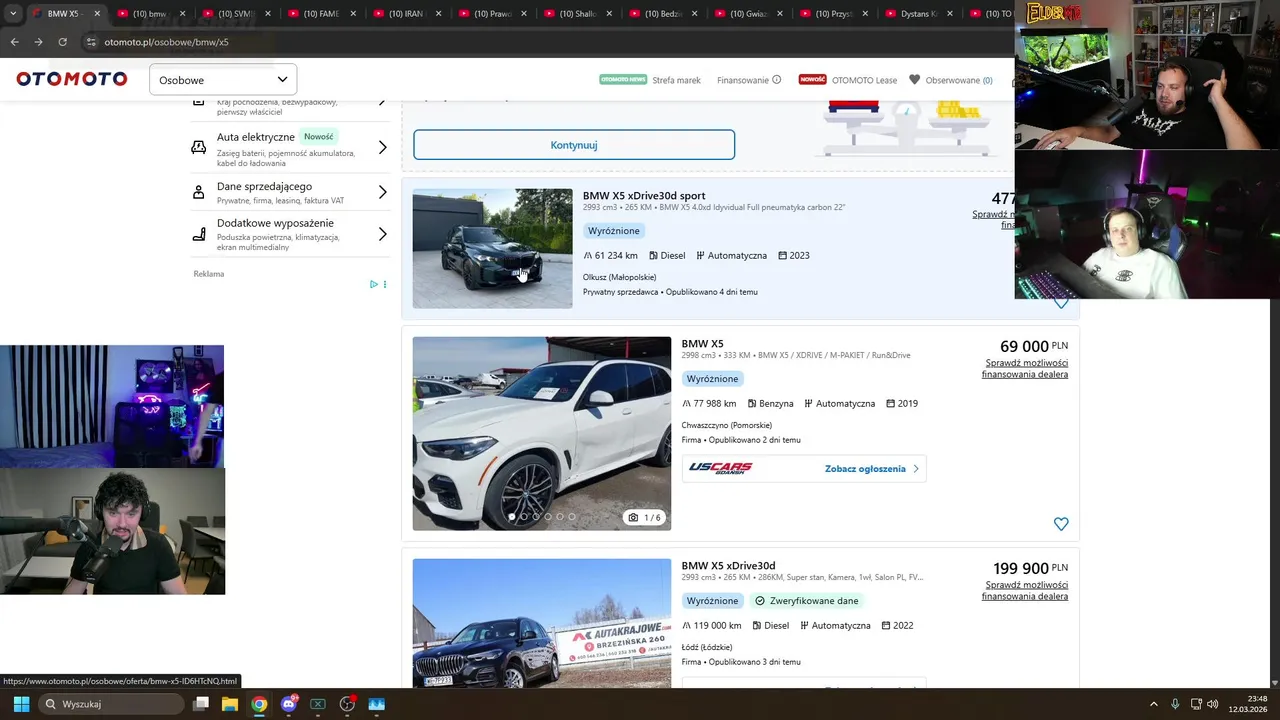This screenshot has height=720, width=1280.
Task: Switch to Chrome in the taskbar
Action: [259, 704]
